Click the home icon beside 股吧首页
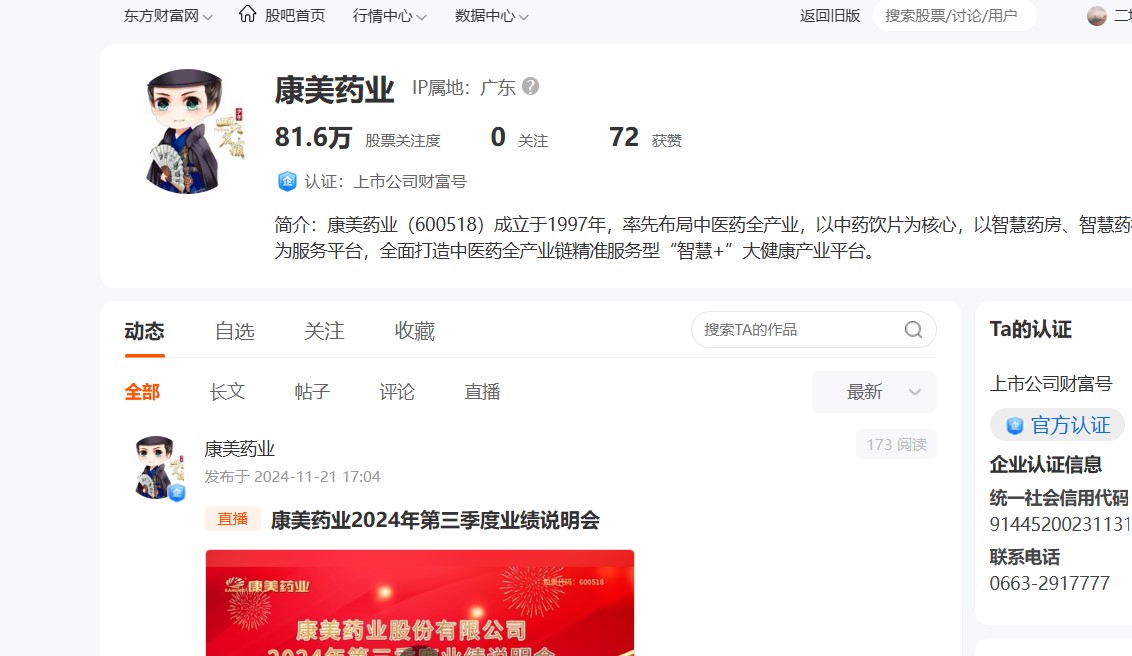 click(248, 14)
